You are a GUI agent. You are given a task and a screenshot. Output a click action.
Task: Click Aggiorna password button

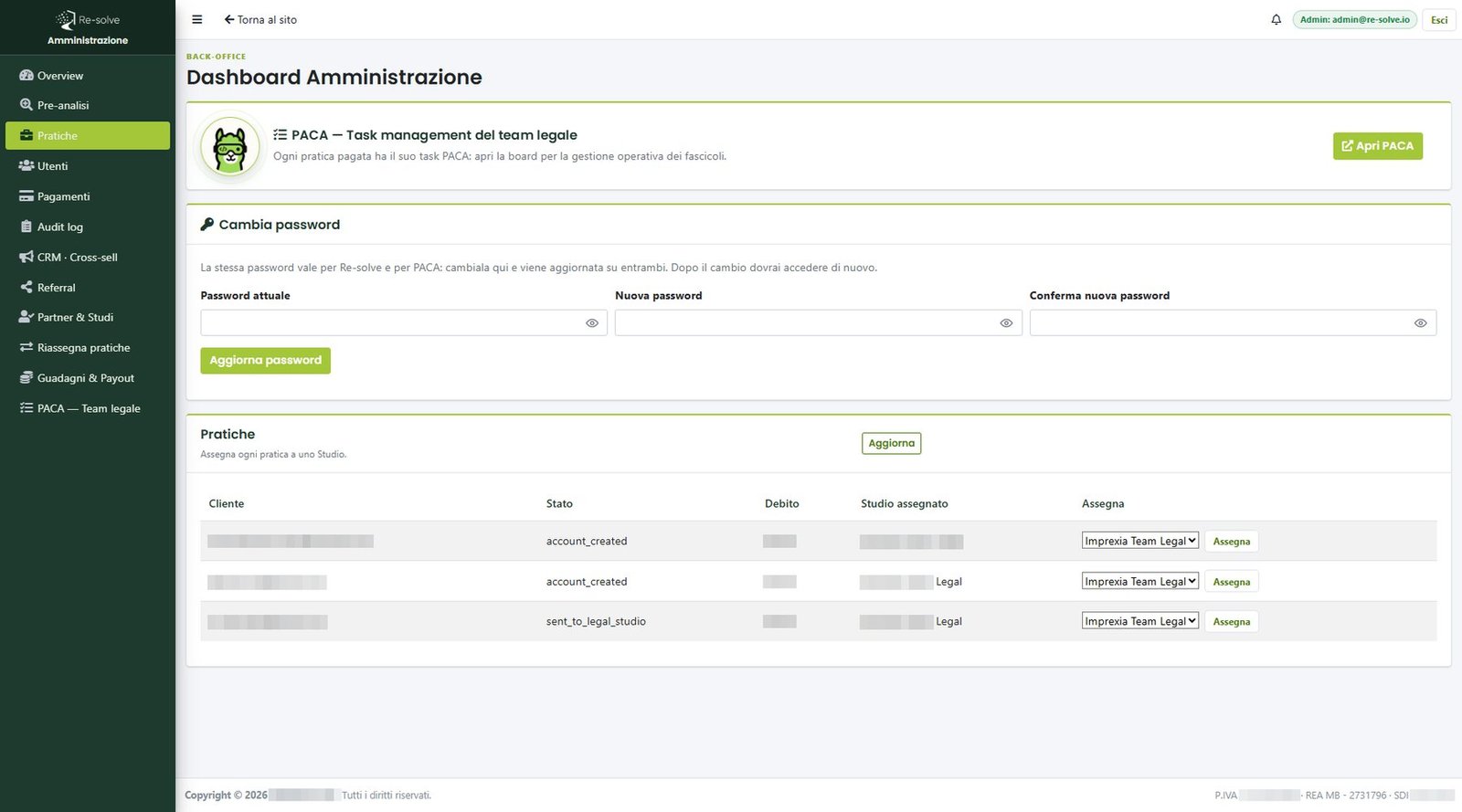click(265, 361)
